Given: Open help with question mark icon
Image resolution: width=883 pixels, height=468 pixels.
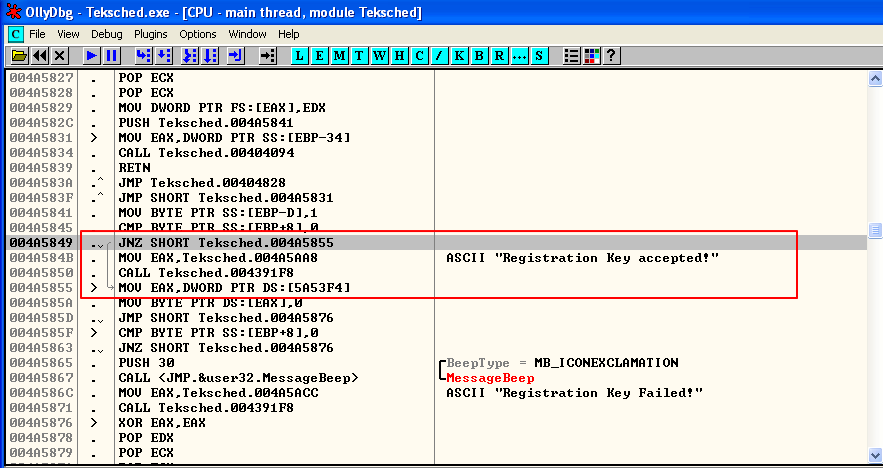Looking at the screenshot, I should (612, 55).
